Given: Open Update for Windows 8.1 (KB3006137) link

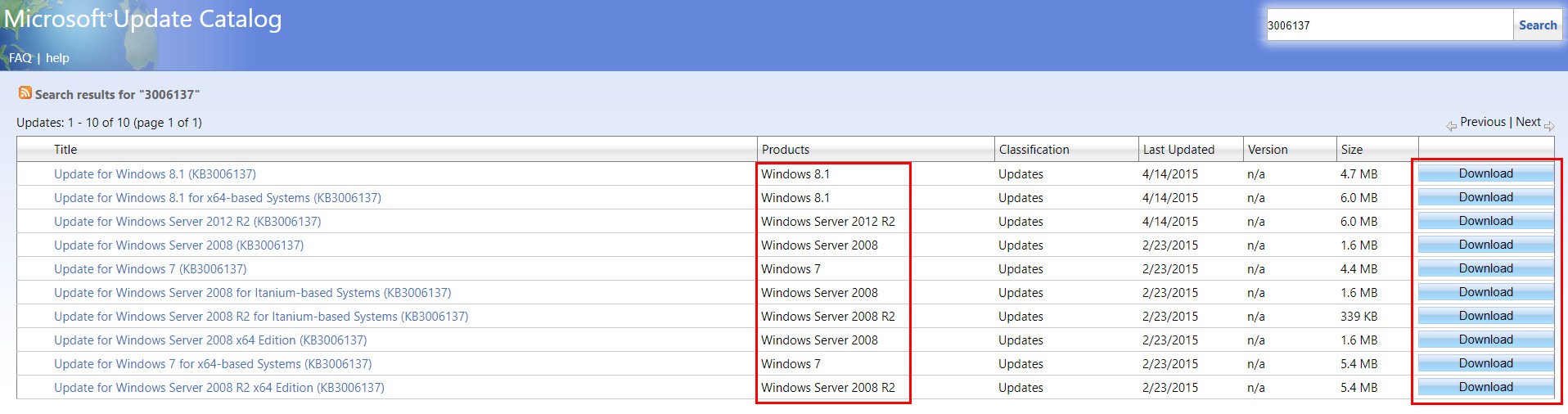Looking at the screenshot, I should pyautogui.click(x=155, y=174).
